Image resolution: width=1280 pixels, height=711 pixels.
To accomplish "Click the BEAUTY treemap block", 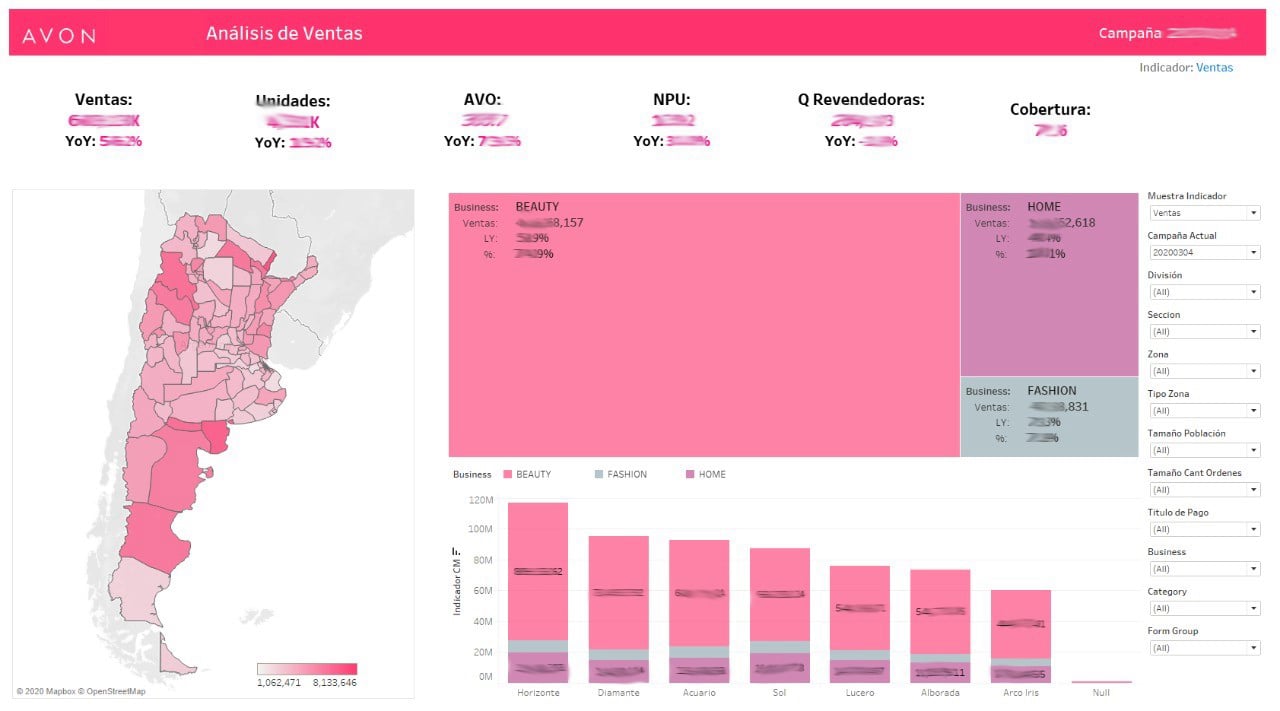I will coord(704,325).
